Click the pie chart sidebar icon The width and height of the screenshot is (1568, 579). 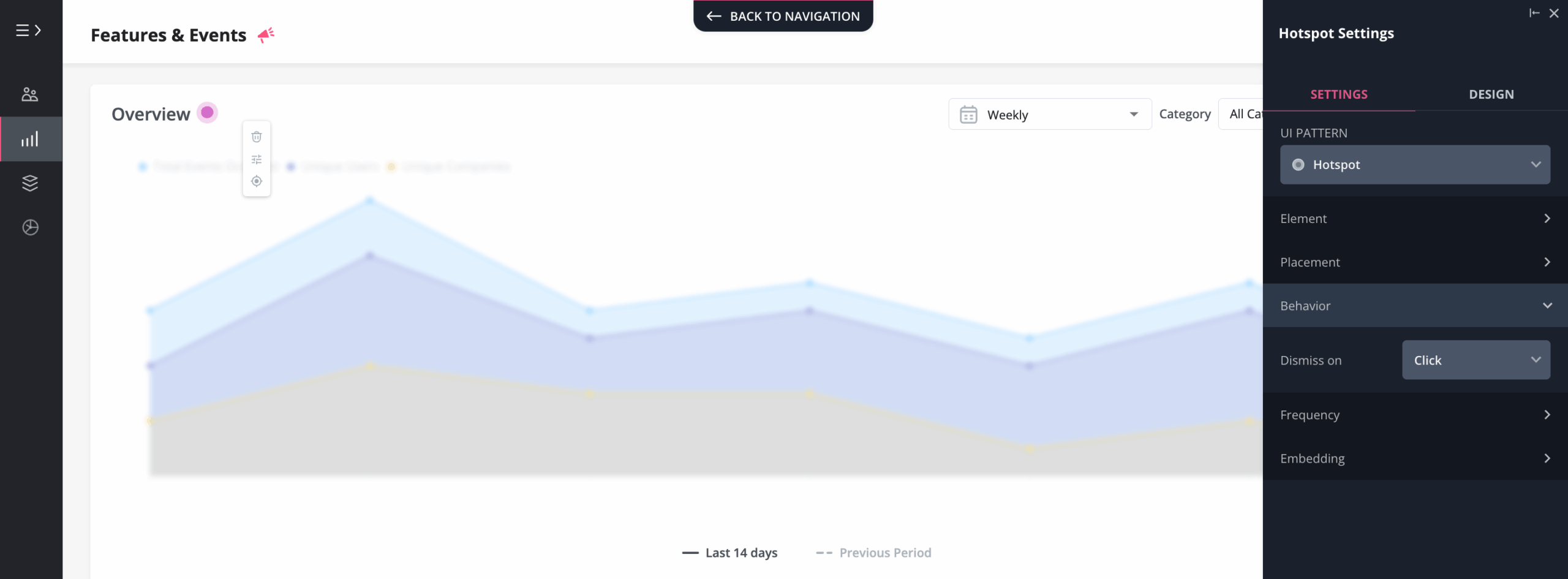point(30,227)
